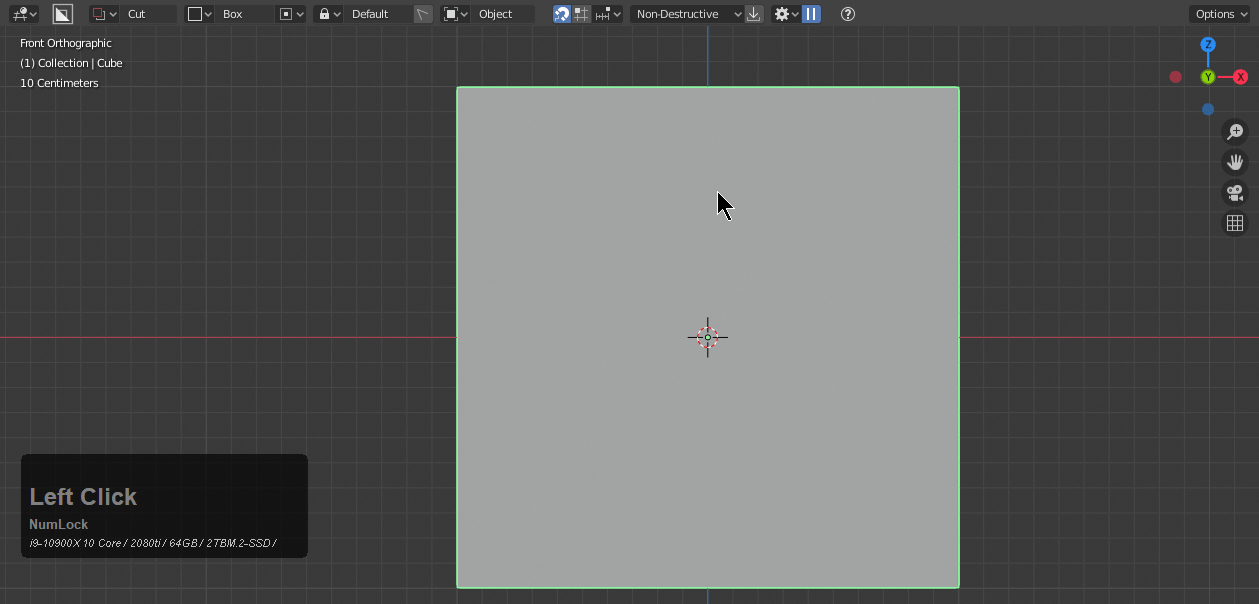Open help via the question mark icon
The width and height of the screenshot is (1259, 604).
point(848,14)
